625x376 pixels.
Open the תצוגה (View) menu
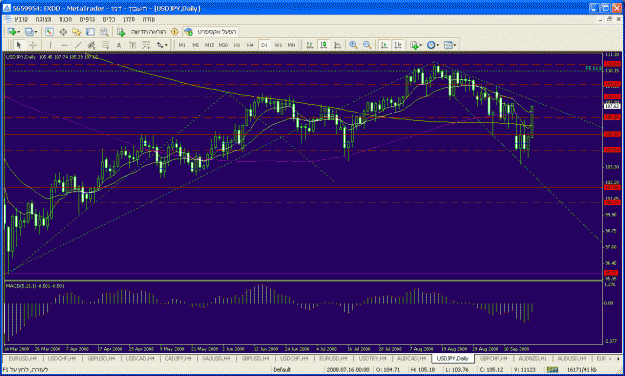point(43,19)
